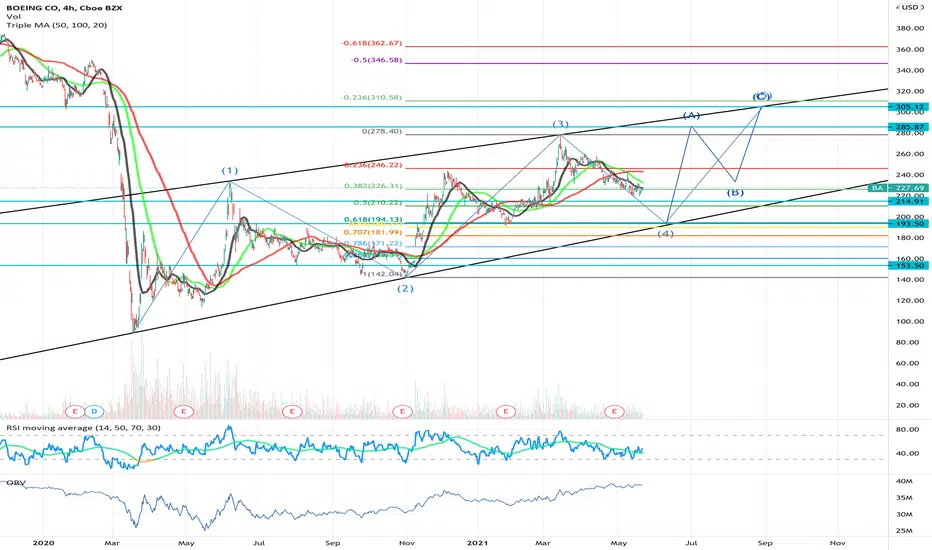
Task: Select the 1(142.04) Fibonacci level label
Action: 383,274
